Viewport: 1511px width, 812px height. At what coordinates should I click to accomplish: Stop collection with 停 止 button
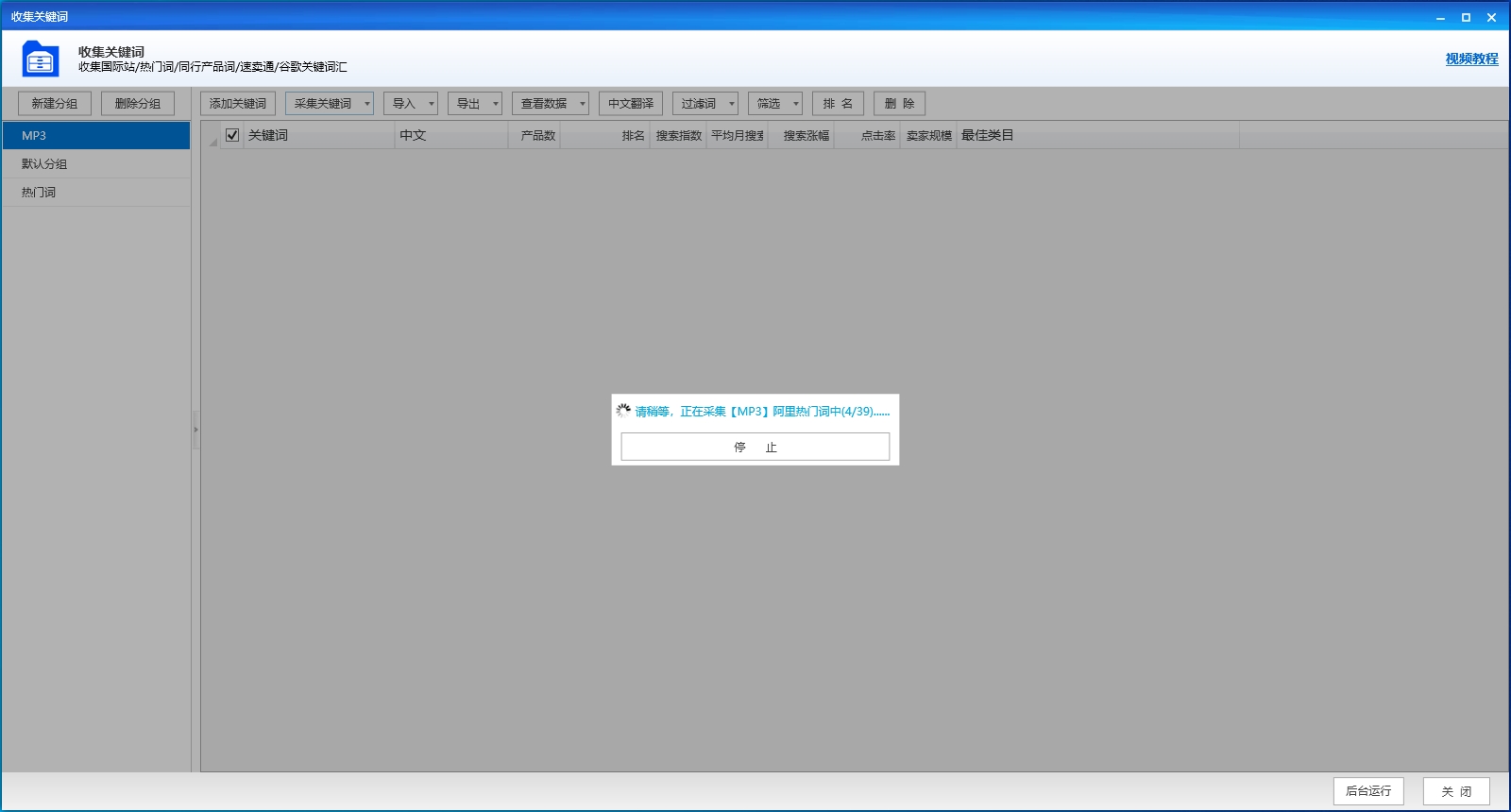tap(755, 447)
